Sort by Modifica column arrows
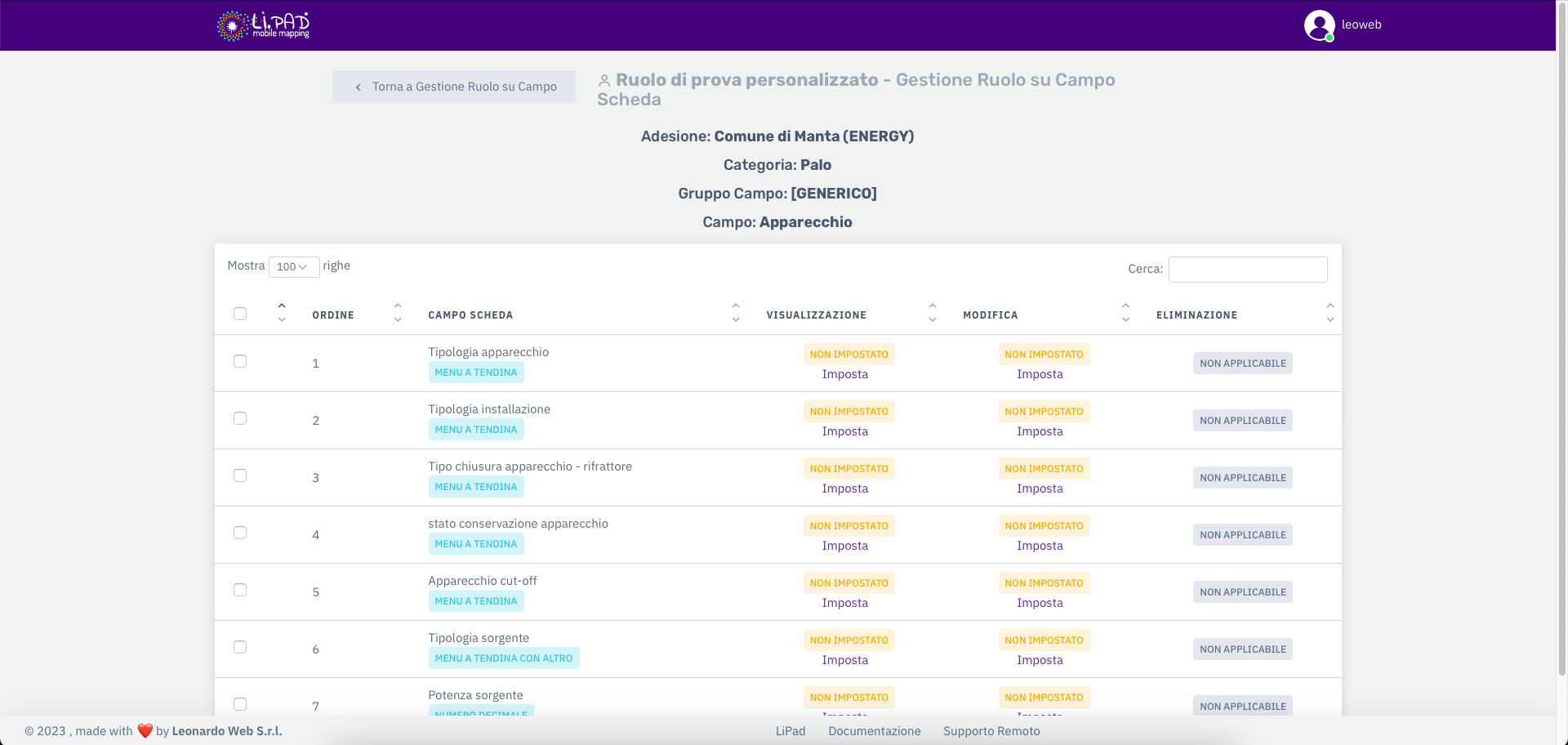 pyautogui.click(x=1125, y=314)
